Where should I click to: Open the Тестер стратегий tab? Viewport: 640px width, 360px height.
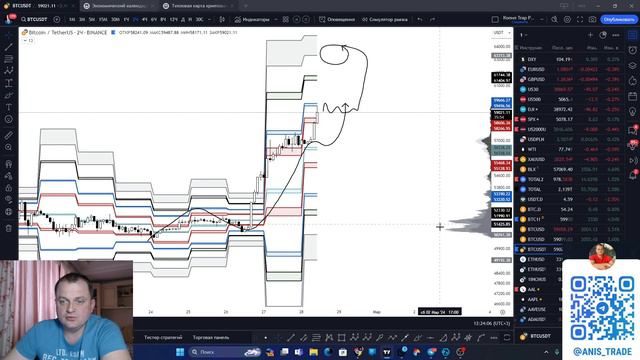163,338
